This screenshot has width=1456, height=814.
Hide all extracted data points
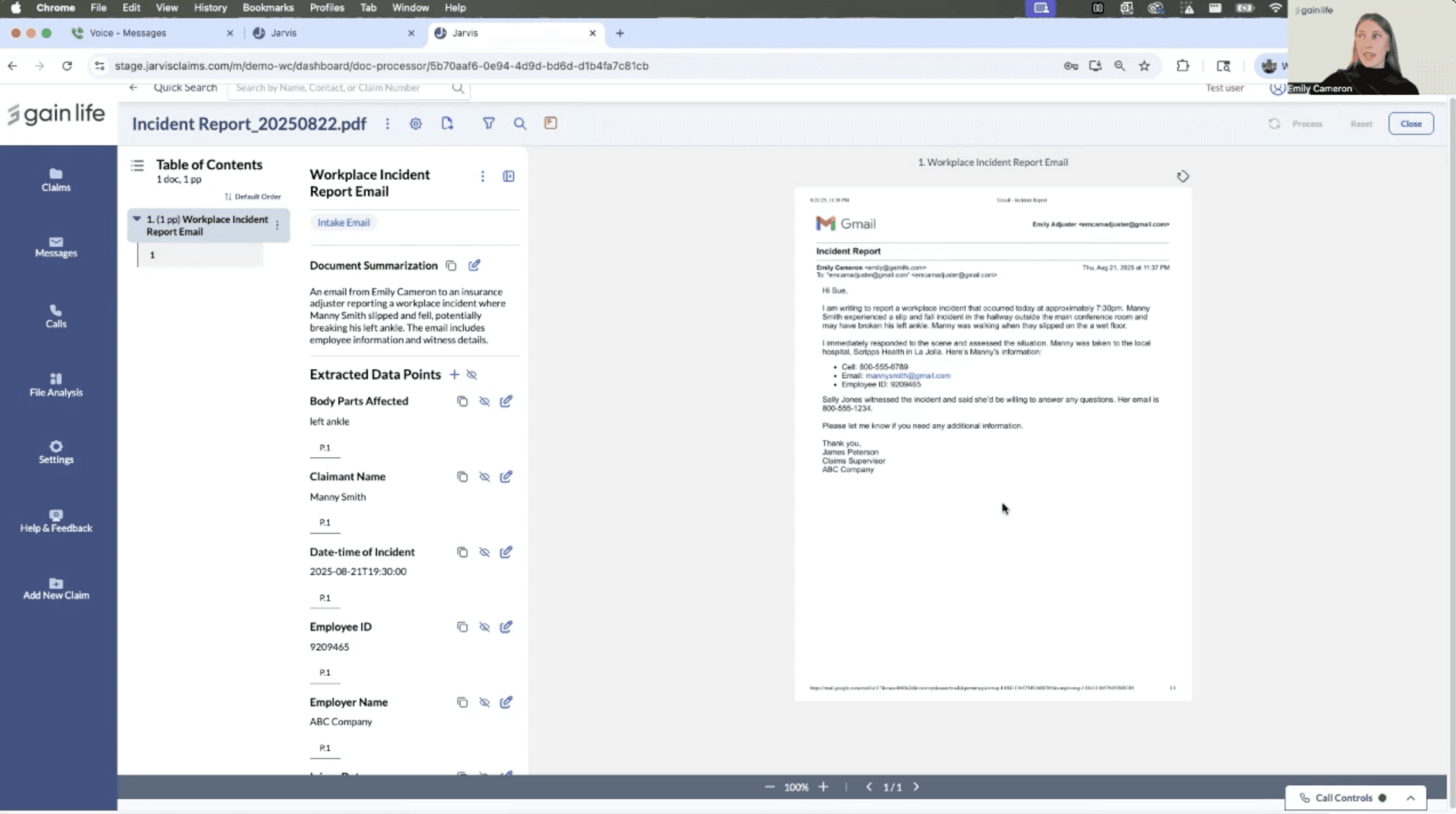(x=471, y=374)
